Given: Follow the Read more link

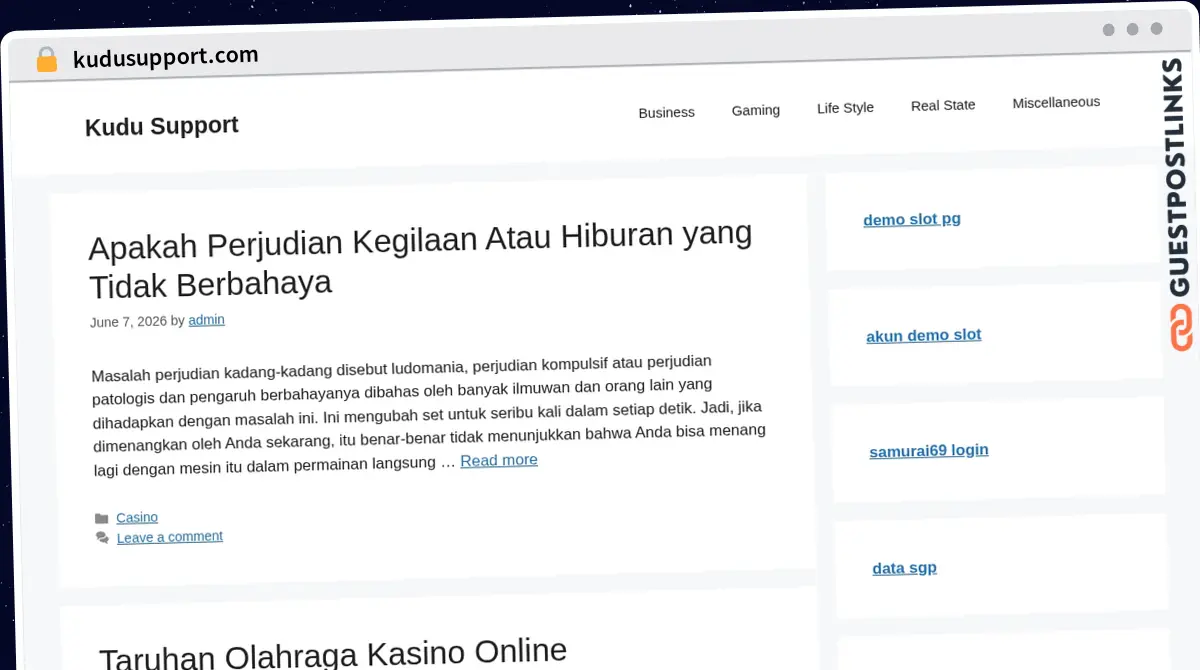Looking at the screenshot, I should pos(499,460).
